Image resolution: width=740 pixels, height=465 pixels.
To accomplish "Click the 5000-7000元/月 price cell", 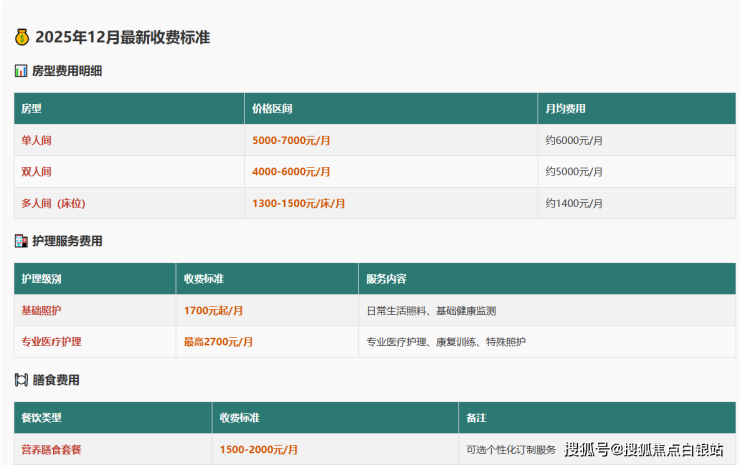I will tap(291, 140).
